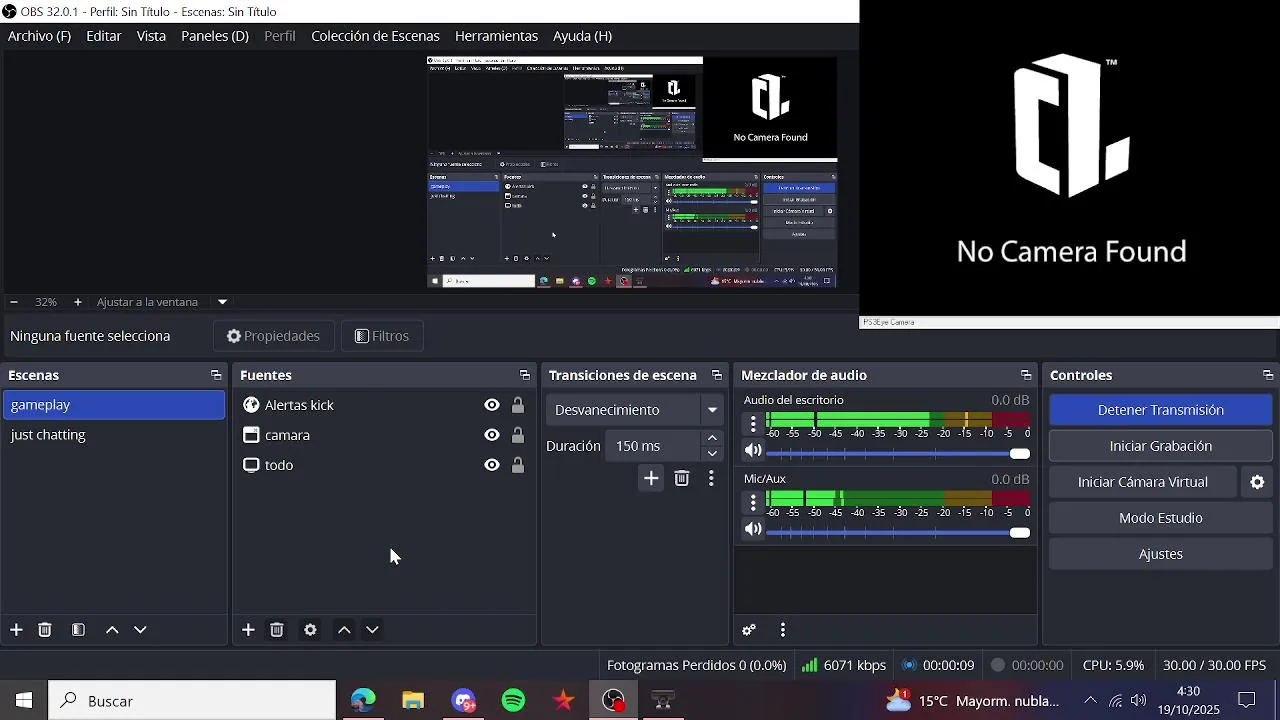This screenshot has width=1280, height=720.
Task: Click Iniciar Grabación button
Action: tap(1160, 446)
